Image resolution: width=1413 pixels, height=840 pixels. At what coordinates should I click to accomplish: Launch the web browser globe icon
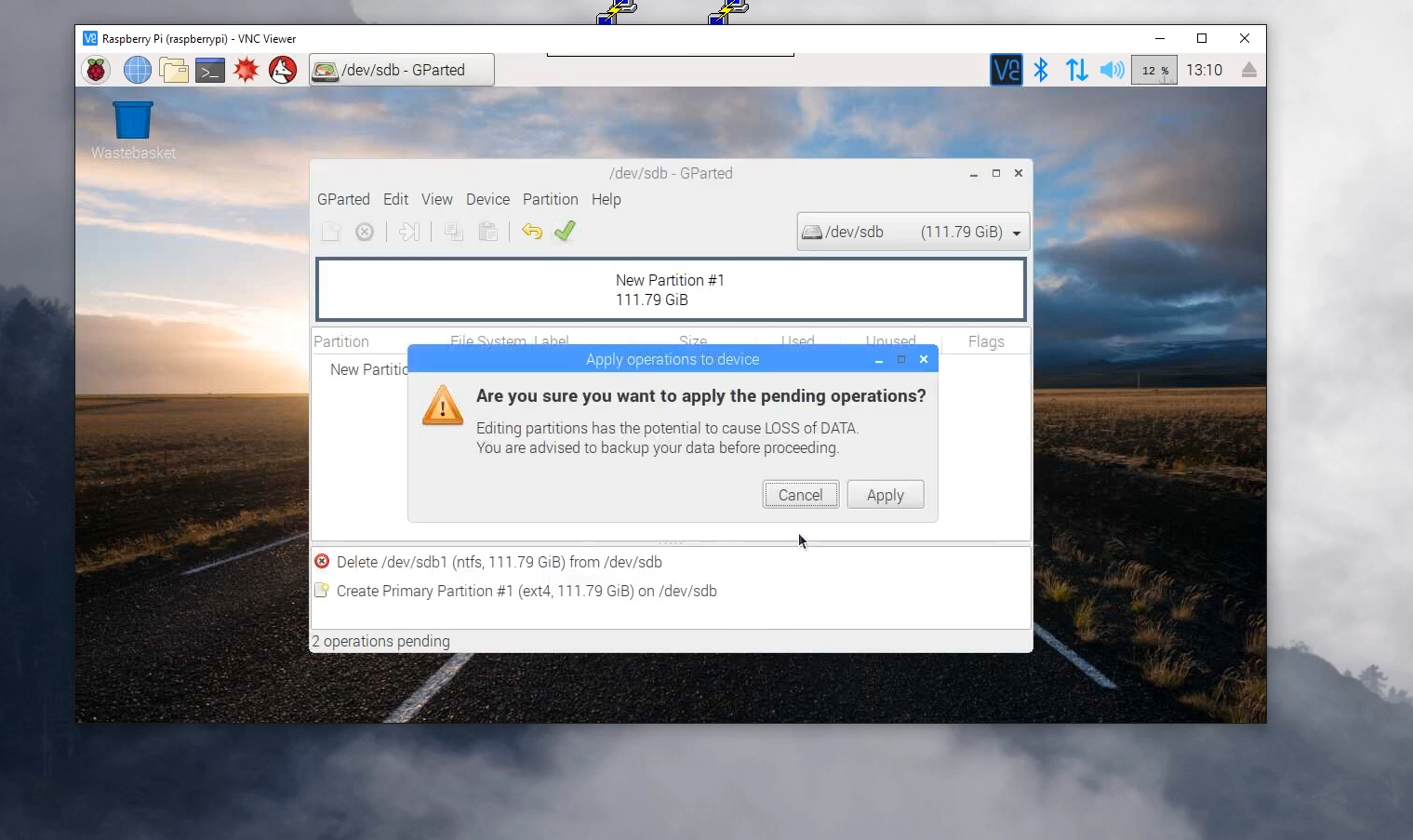137,70
